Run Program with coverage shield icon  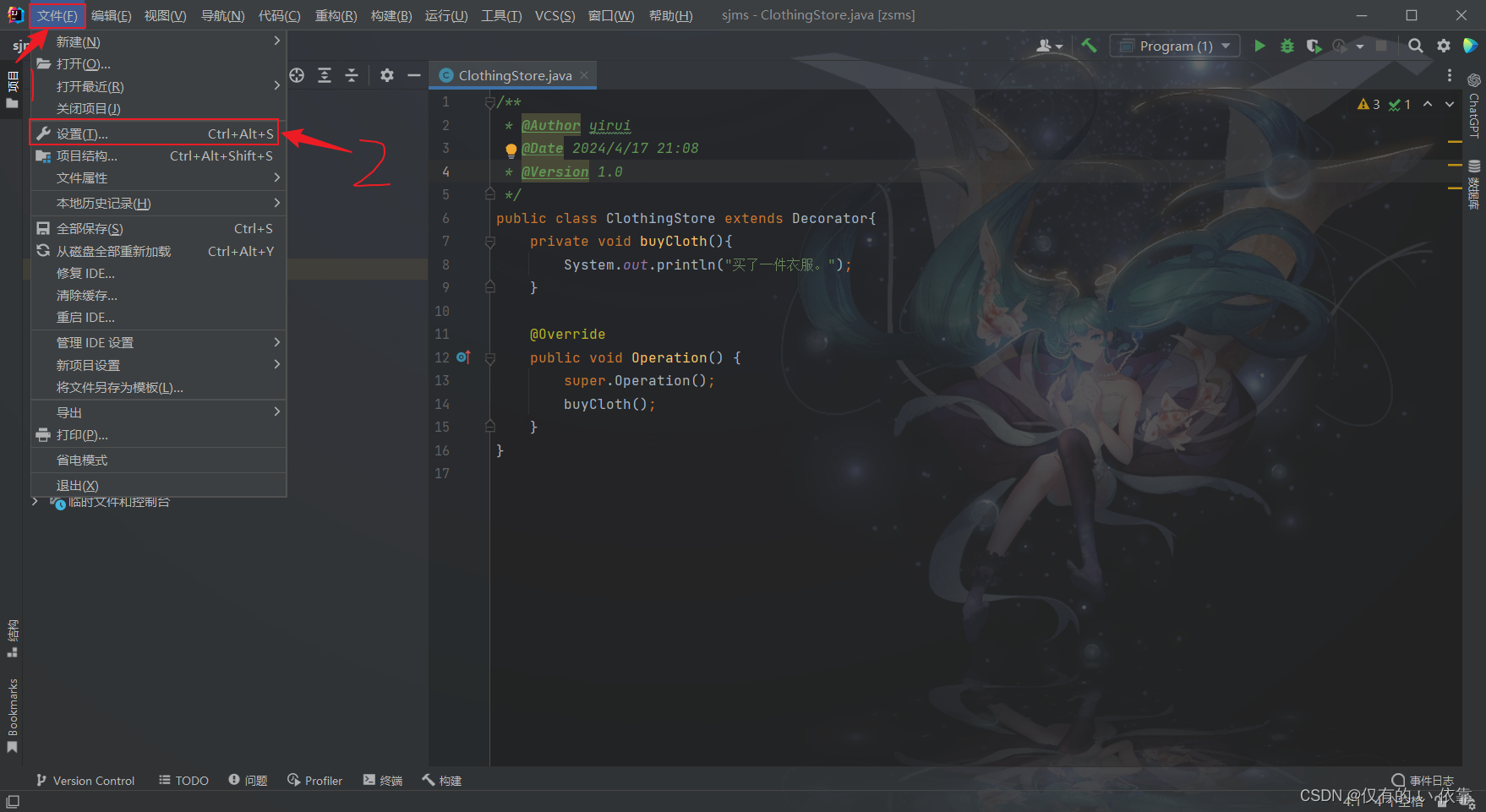[x=1314, y=46]
